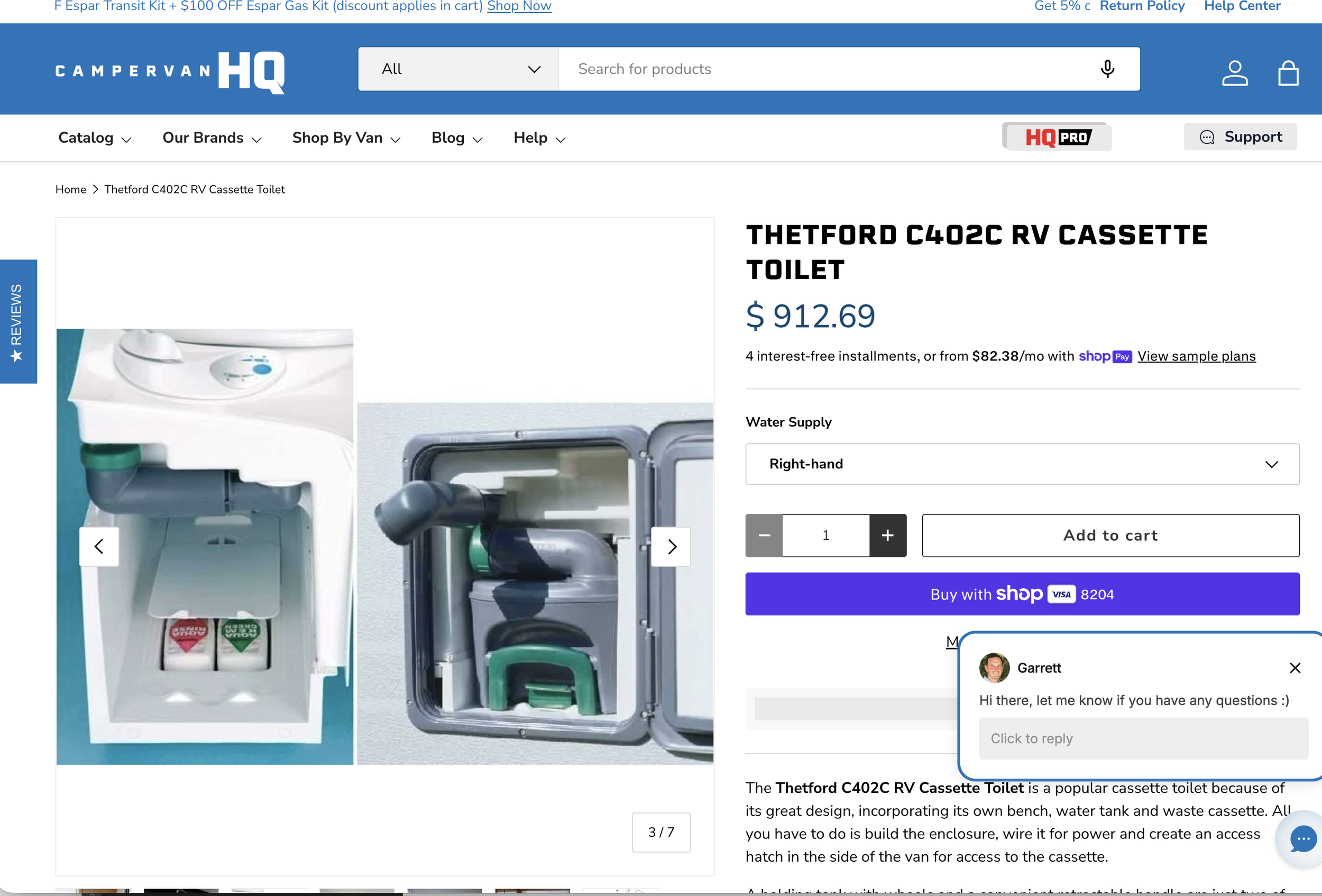1322x896 pixels.
Task: Click the Shop Pay logo in installments
Action: (1105, 356)
